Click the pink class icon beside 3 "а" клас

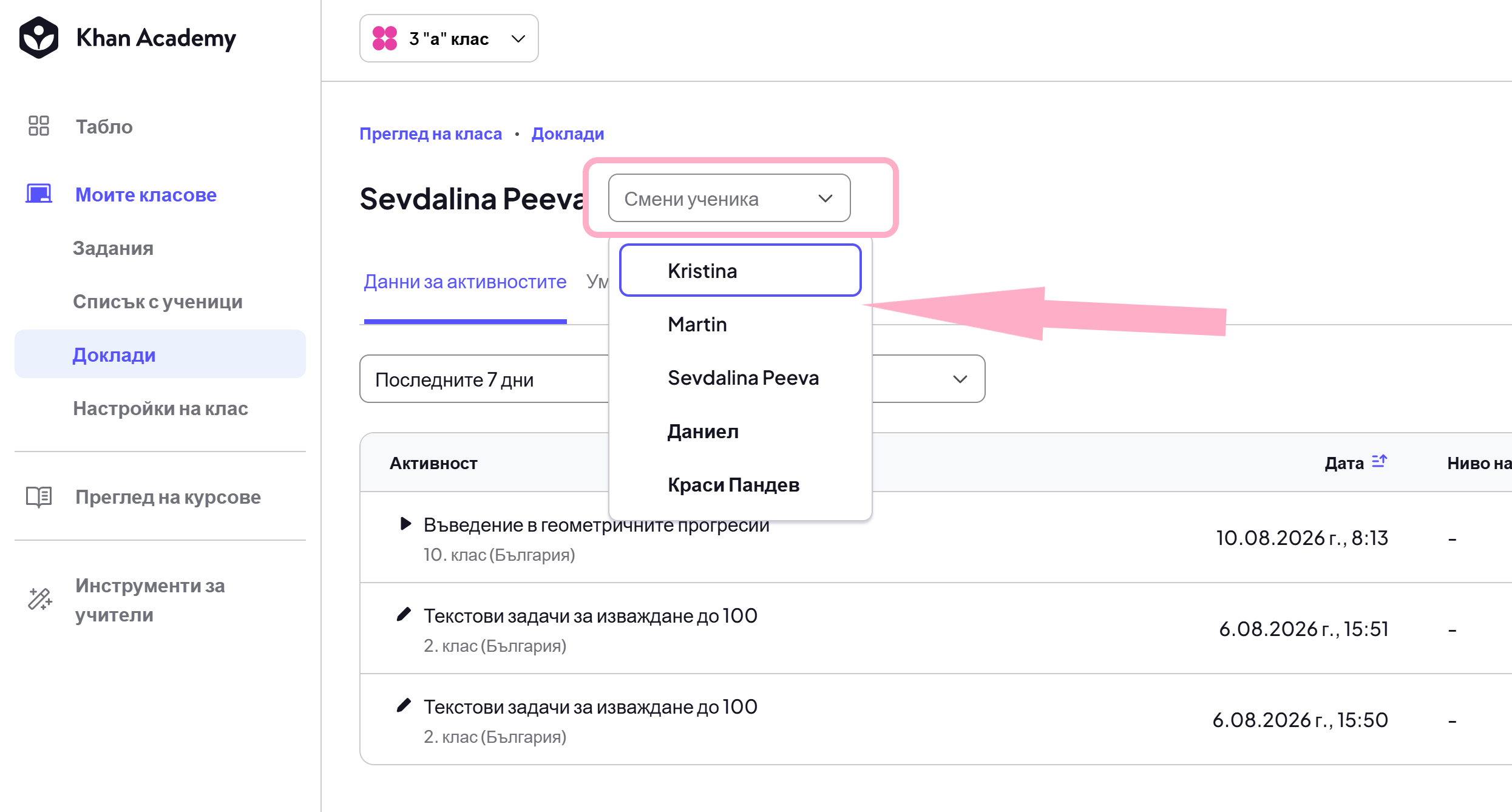pos(385,38)
